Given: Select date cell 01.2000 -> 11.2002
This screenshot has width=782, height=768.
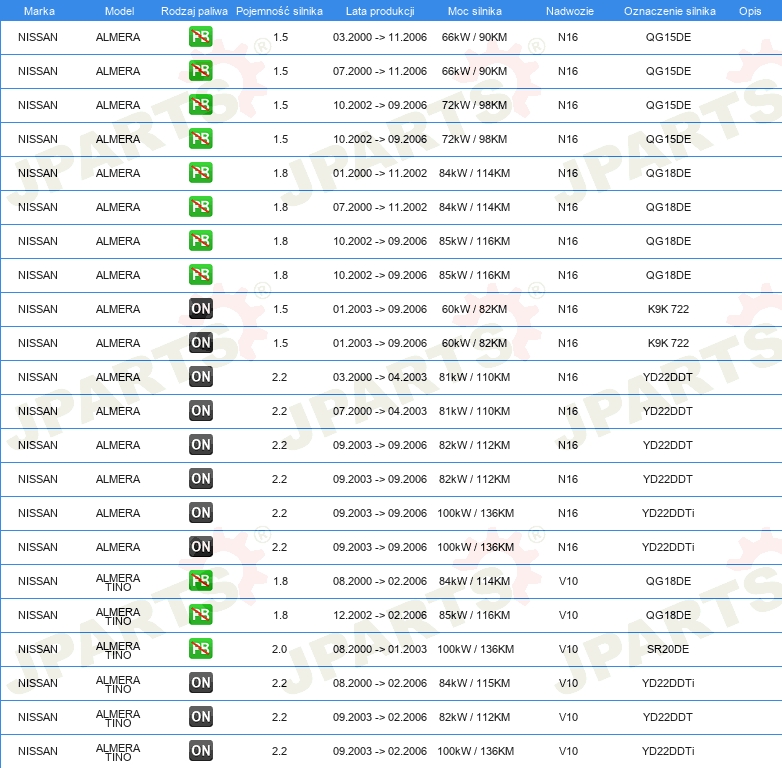Looking at the screenshot, I should click(x=380, y=173).
